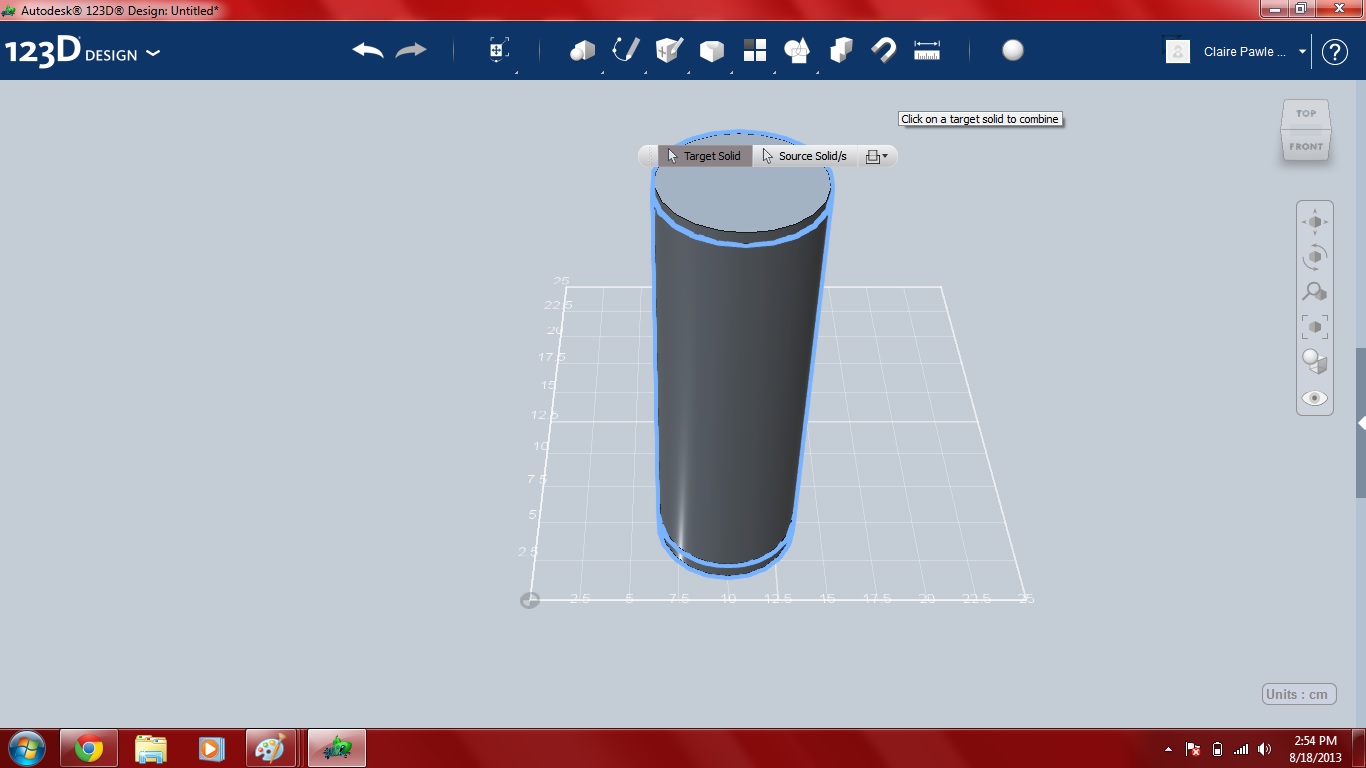This screenshot has height=768, width=1366.
Task: Select the Measure ruler tool
Action: click(927, 50)
